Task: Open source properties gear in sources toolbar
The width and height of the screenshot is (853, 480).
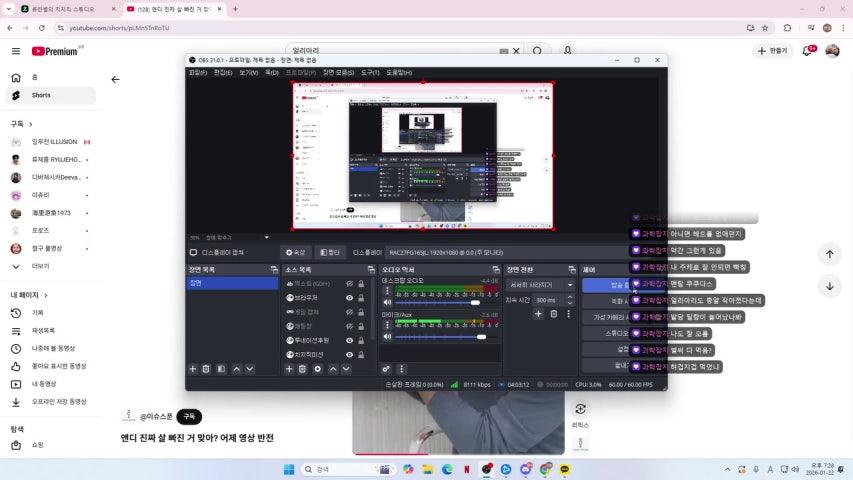Action: [318, 369]
